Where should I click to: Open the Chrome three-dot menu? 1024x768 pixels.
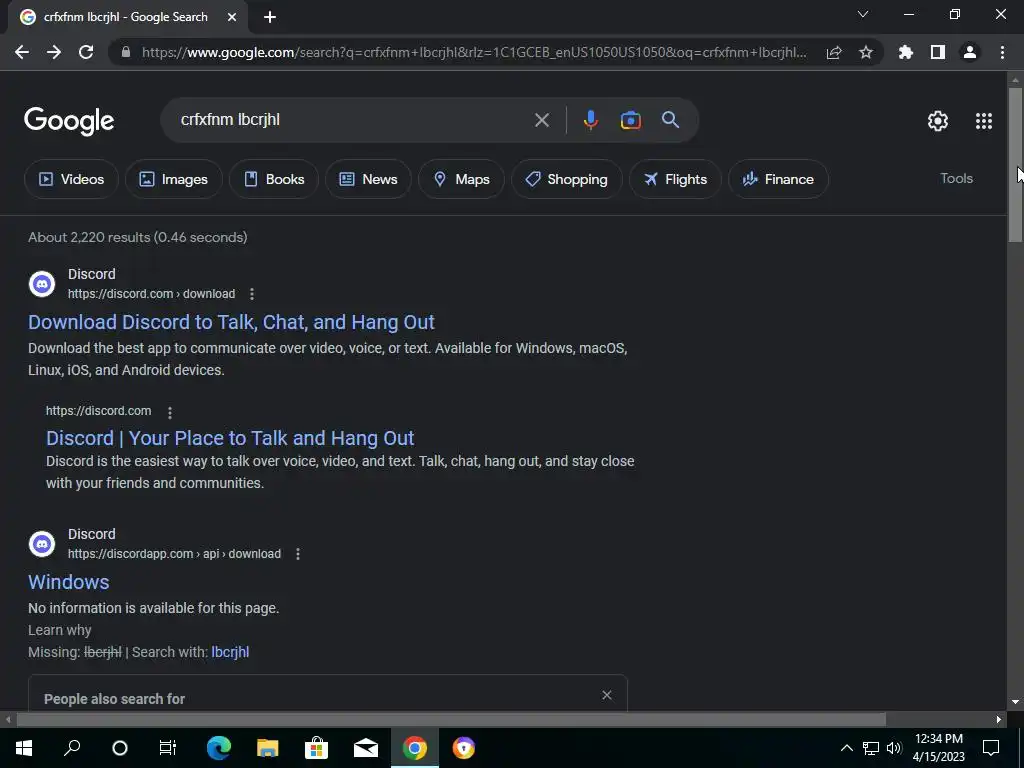tap(1002, 52)
